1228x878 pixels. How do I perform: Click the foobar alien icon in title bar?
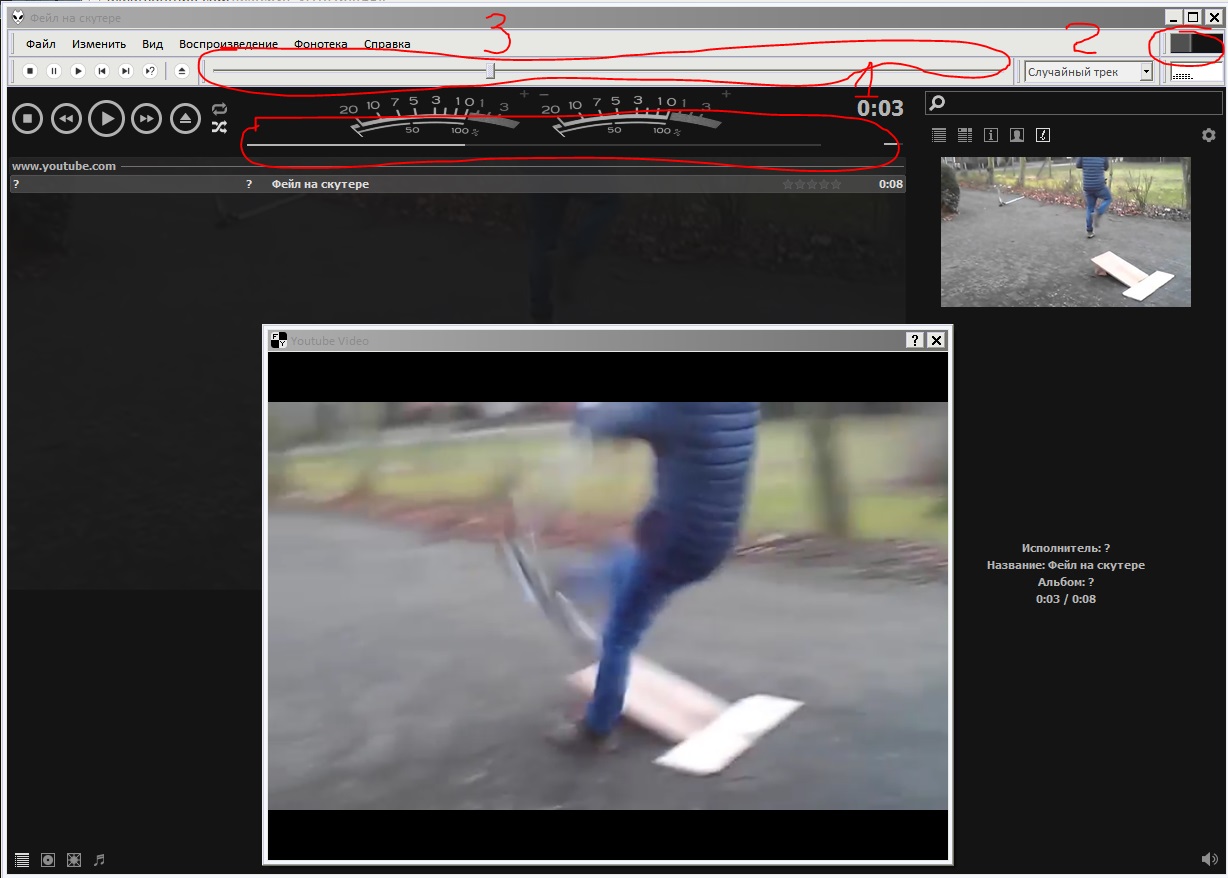17,17
